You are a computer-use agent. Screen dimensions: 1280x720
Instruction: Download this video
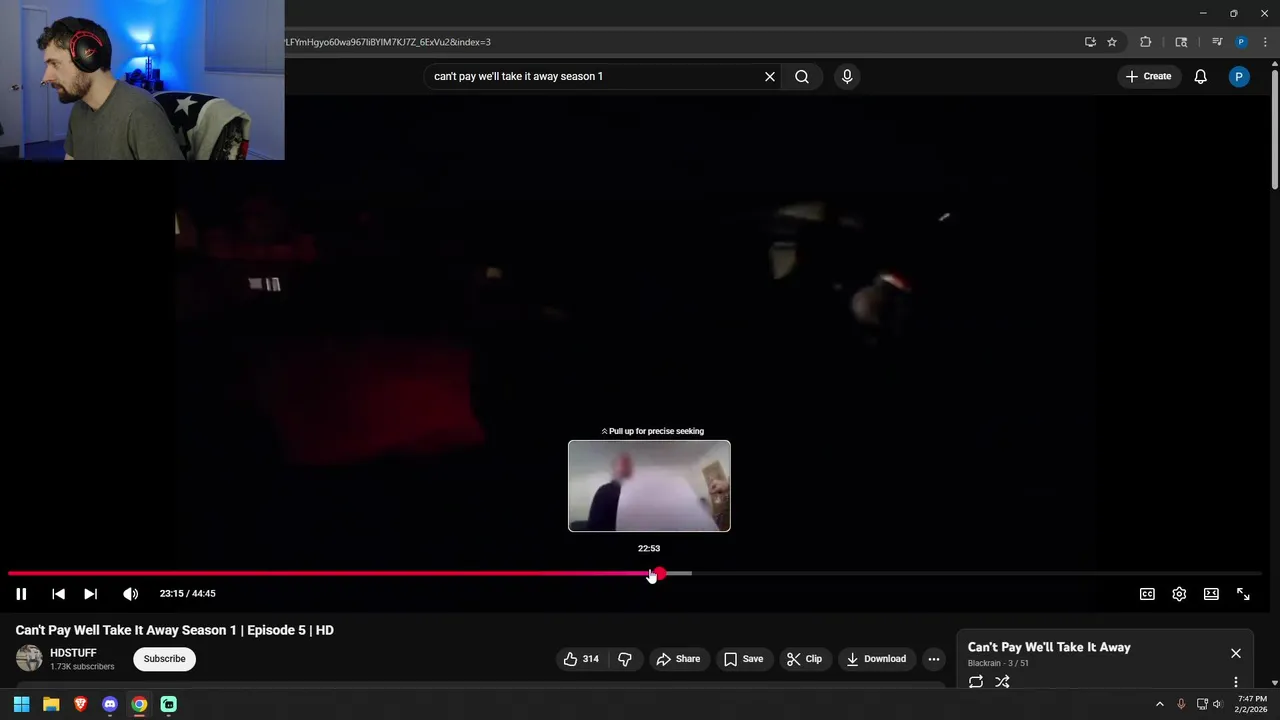click(x=876, y=659)
